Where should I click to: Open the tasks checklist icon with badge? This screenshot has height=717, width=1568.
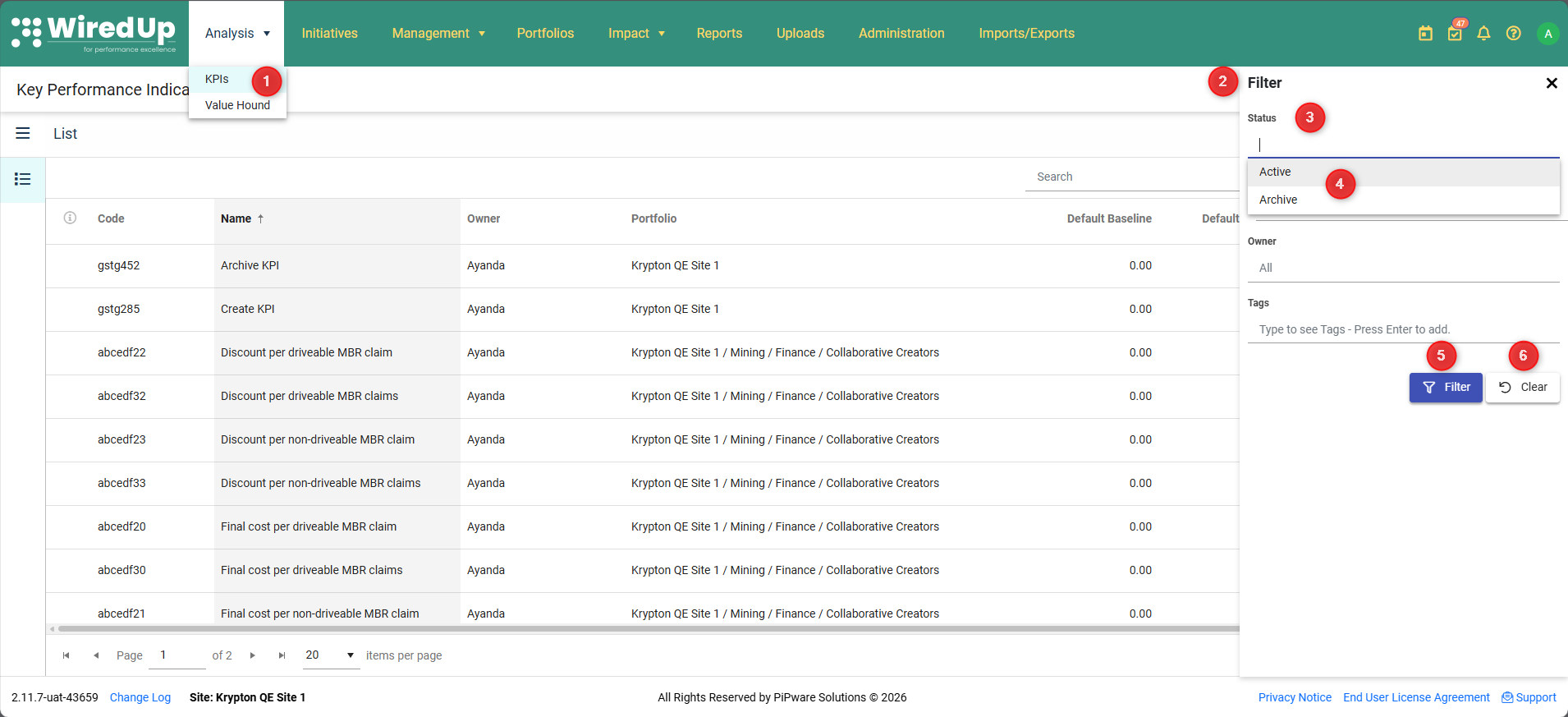click(x=1455, y=34)
